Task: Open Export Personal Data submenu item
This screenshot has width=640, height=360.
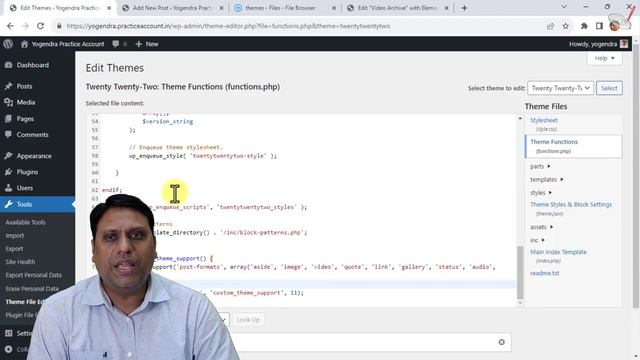Action: pyautogui.click(x=33, y=275)
